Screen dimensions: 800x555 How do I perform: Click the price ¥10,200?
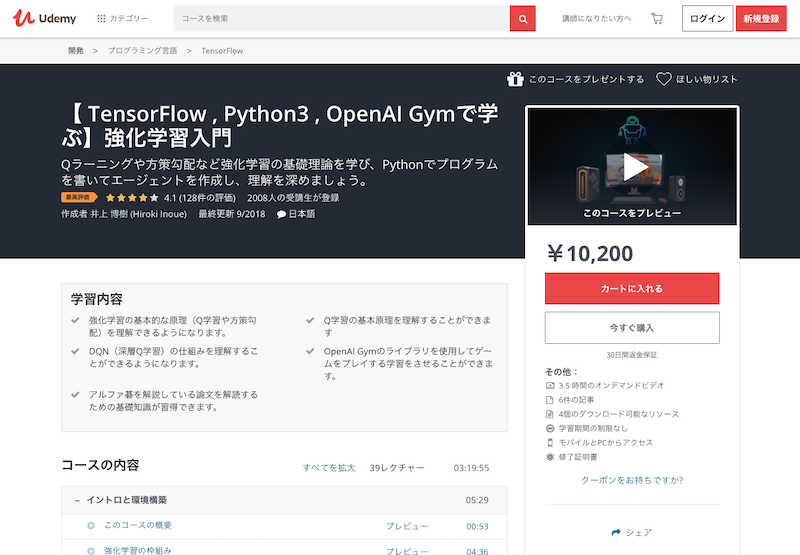coord(589,254)
